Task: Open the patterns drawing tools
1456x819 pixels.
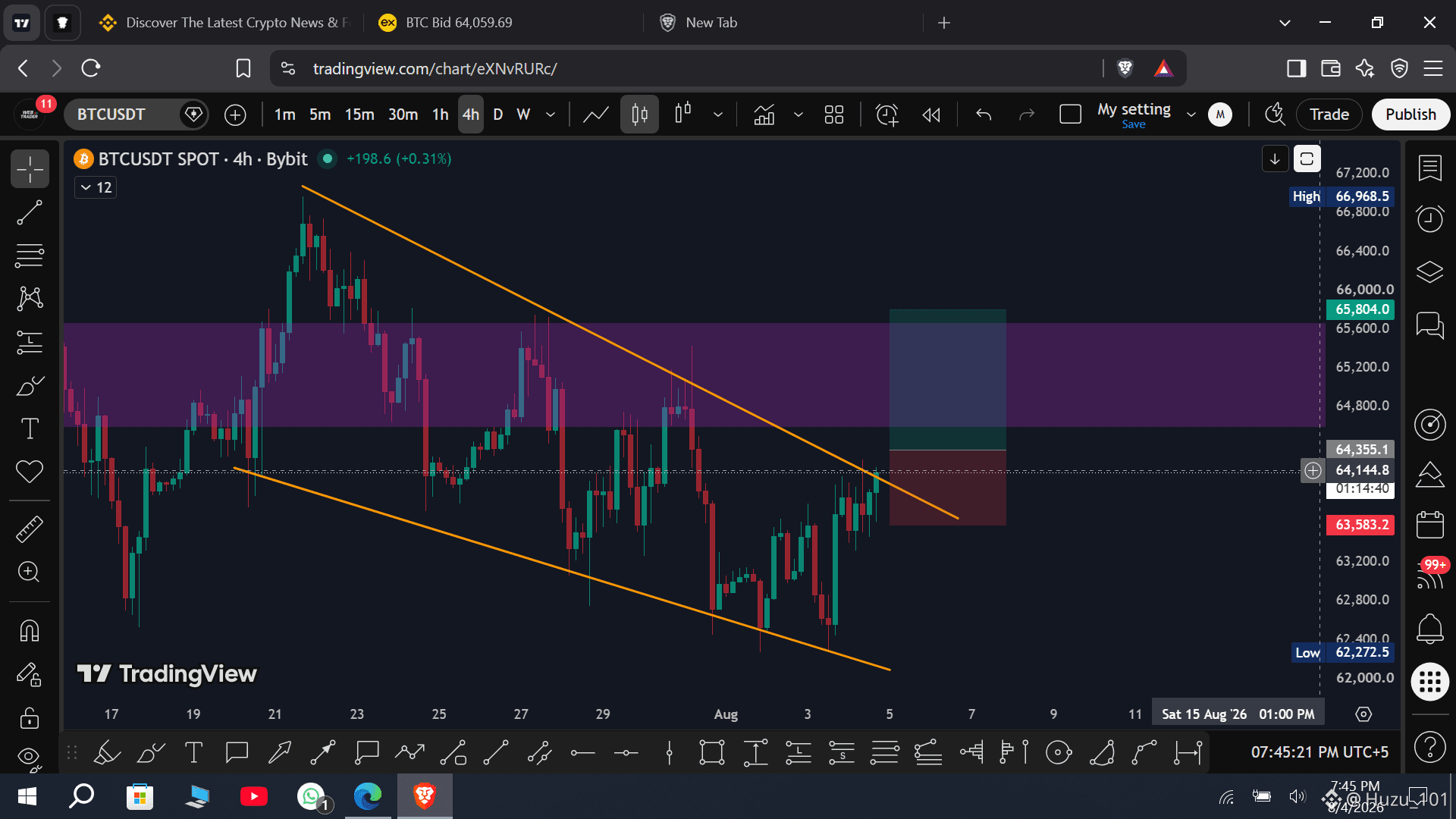Action: [x=30, y=298]
